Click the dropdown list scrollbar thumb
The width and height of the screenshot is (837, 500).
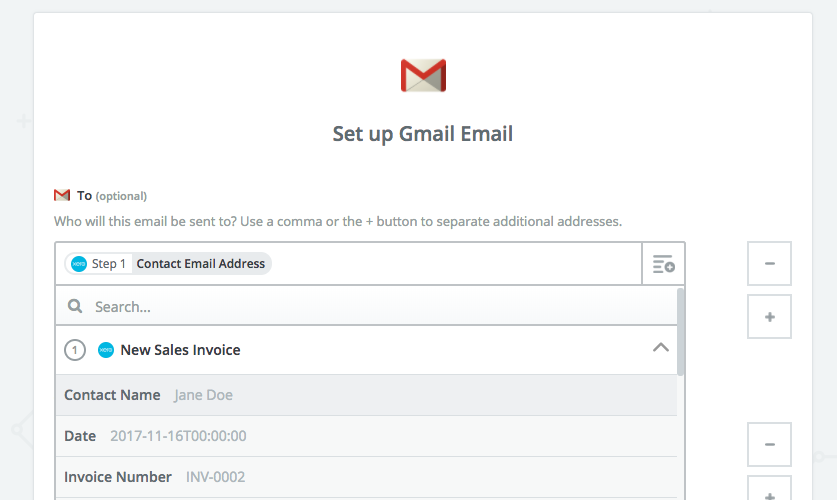681,332
